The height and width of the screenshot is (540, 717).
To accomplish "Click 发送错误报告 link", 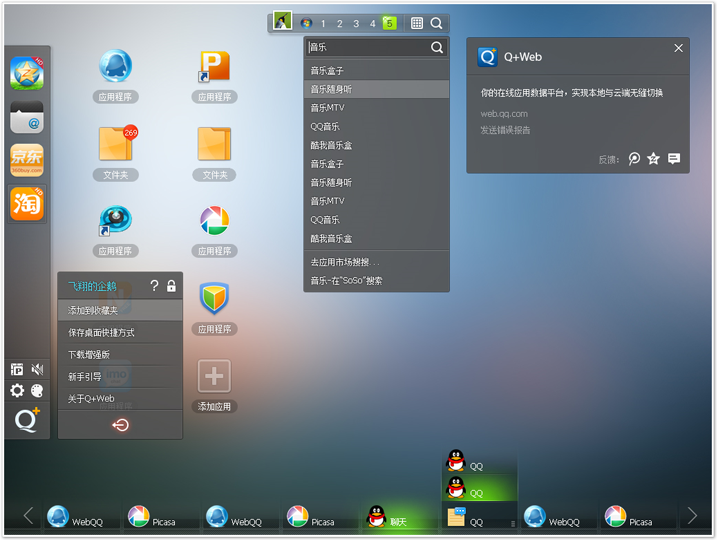I will point(505,130).
